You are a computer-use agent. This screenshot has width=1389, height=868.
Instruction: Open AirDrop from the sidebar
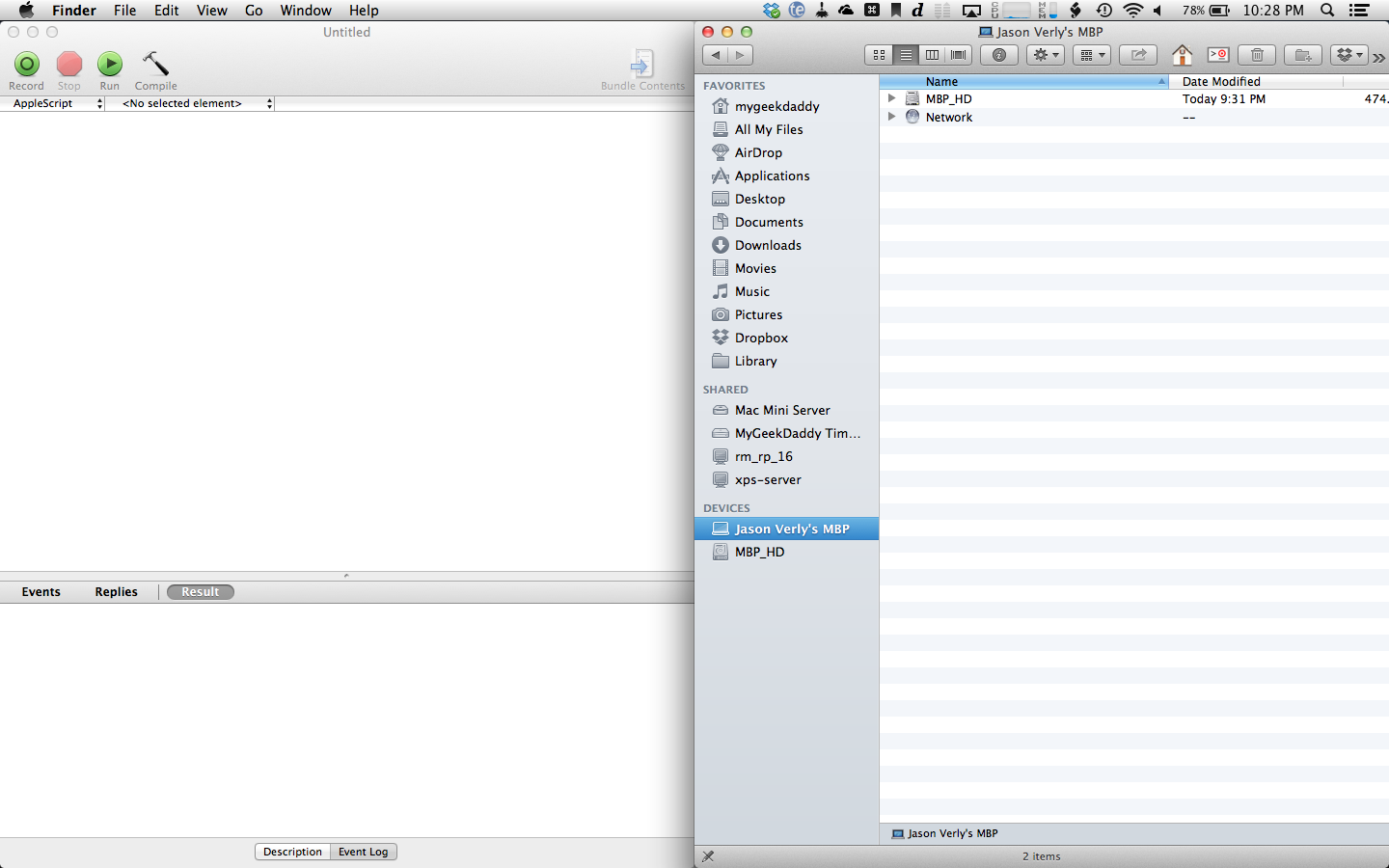coord(786,152)
